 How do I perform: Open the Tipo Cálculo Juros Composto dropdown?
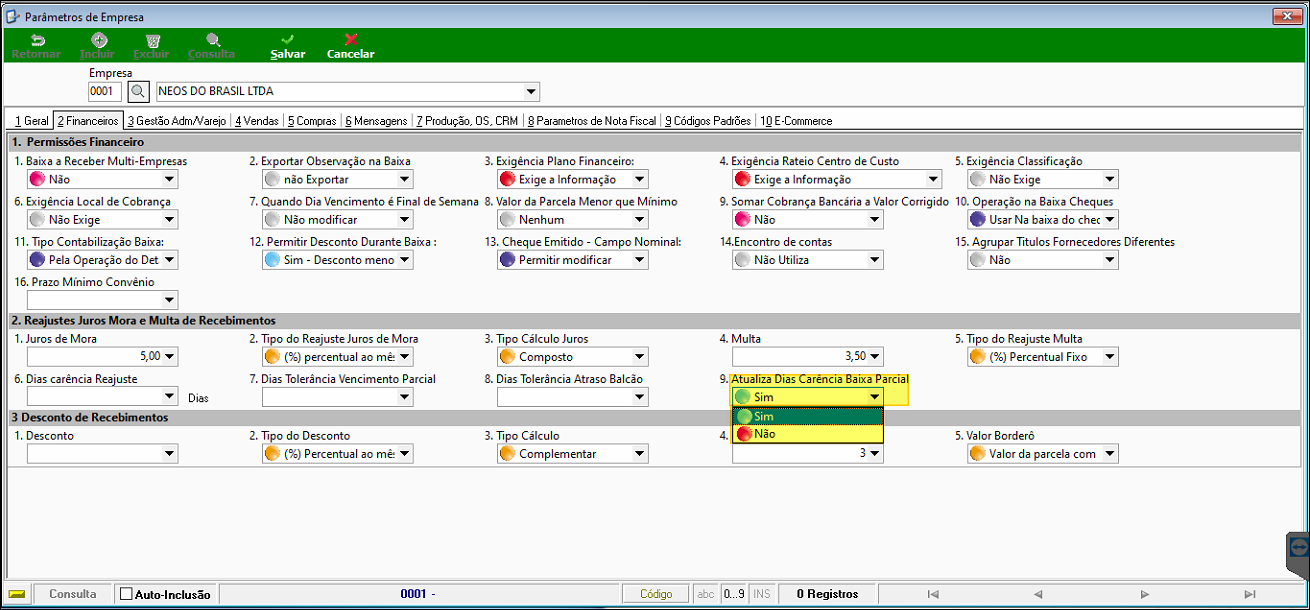[572, 357]
